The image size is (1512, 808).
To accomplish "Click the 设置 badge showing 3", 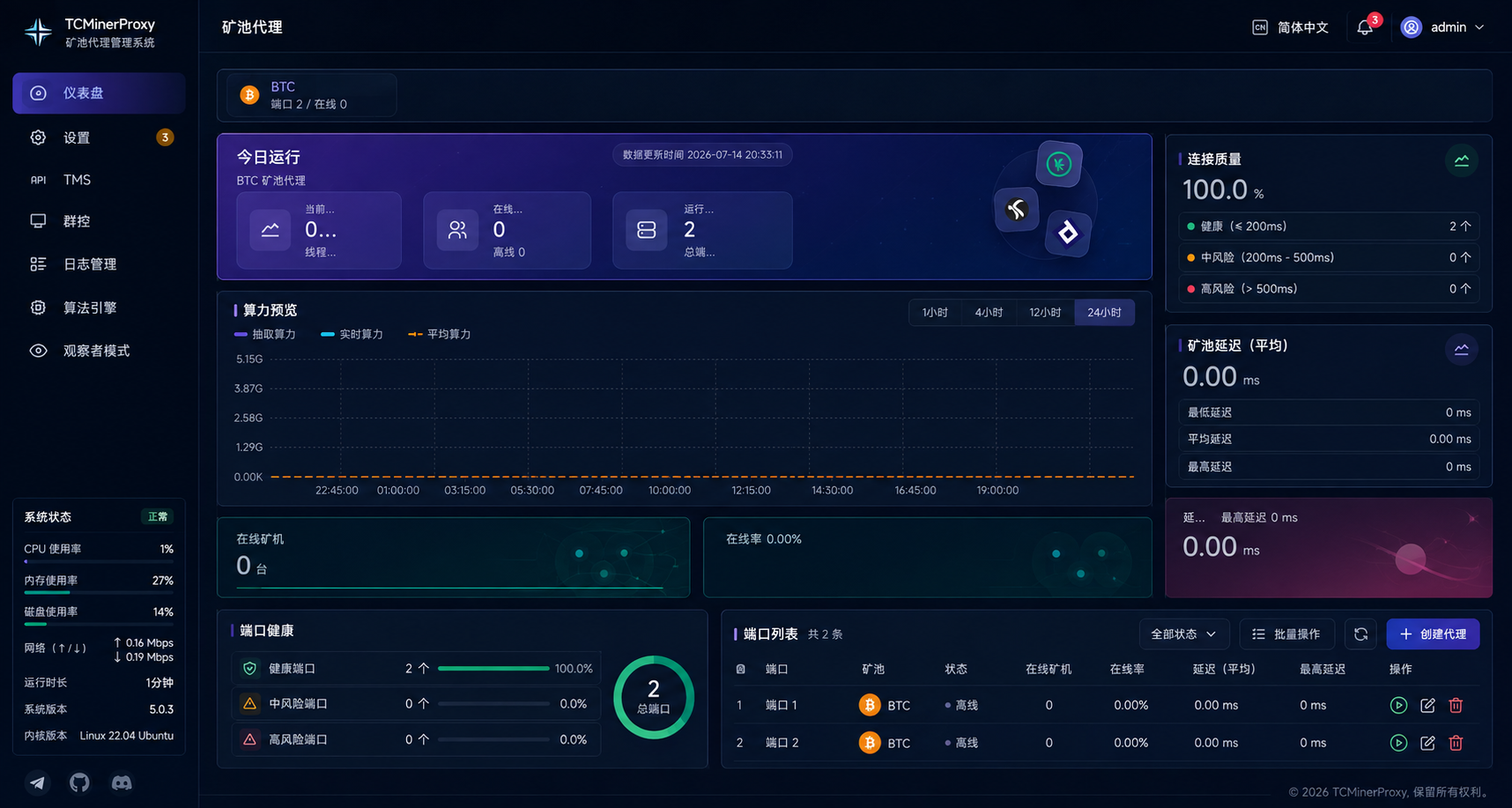I will pyautogui.click(x=165, y=137).
